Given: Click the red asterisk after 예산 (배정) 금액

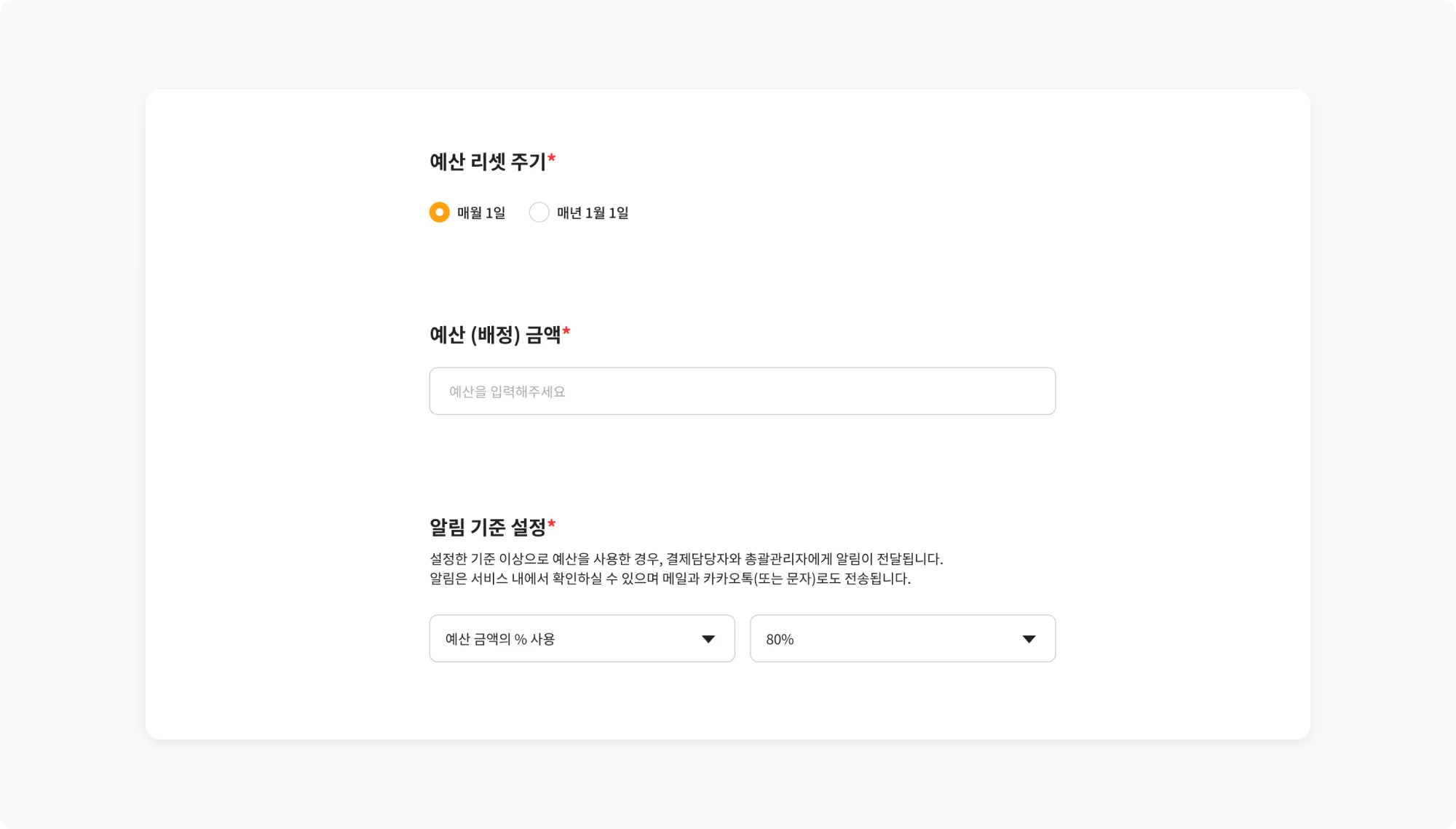Looking at the screenshot, I should tap(566, 332).
